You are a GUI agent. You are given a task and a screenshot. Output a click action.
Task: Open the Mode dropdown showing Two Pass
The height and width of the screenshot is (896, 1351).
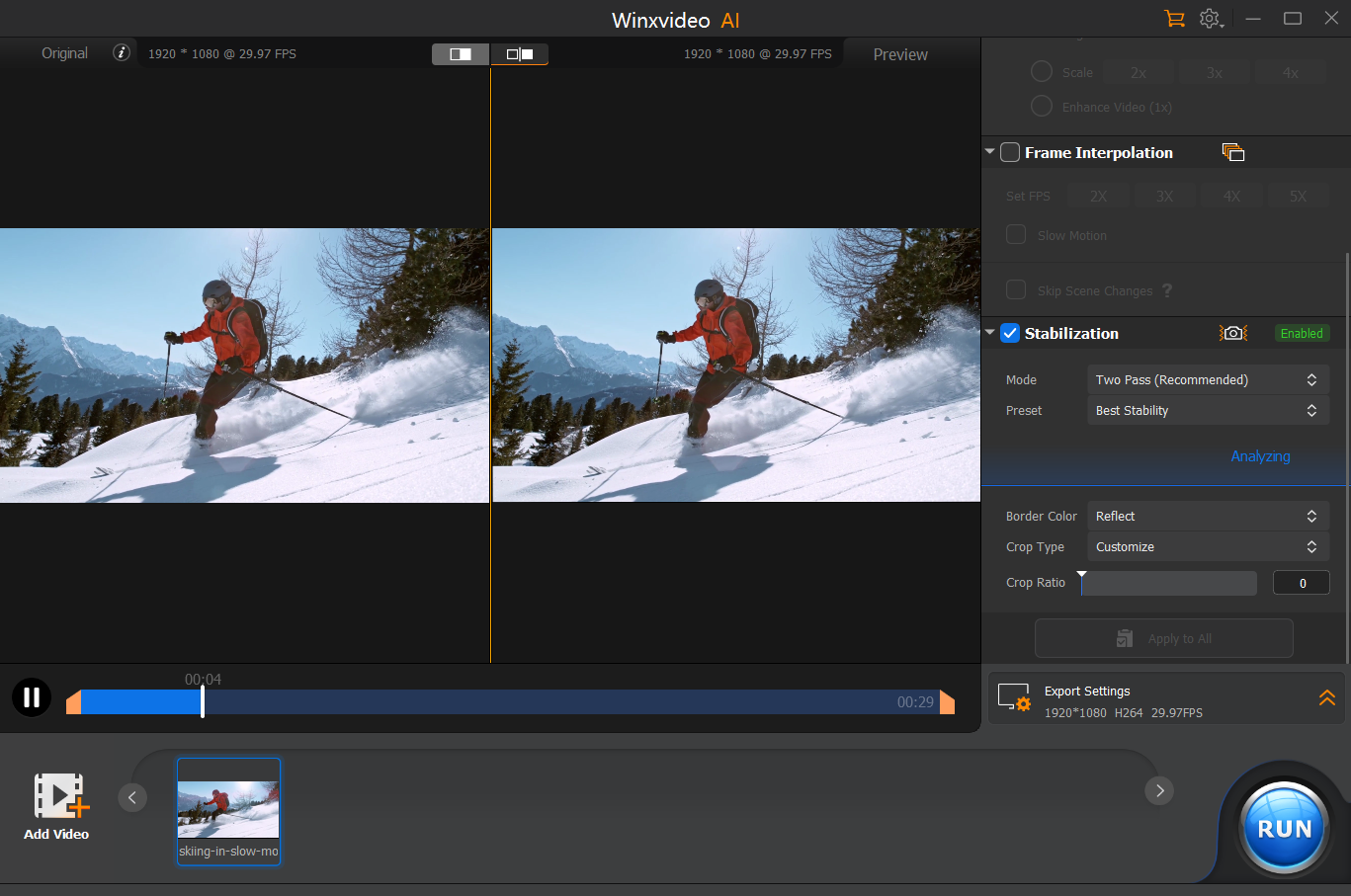[1207, 380]
